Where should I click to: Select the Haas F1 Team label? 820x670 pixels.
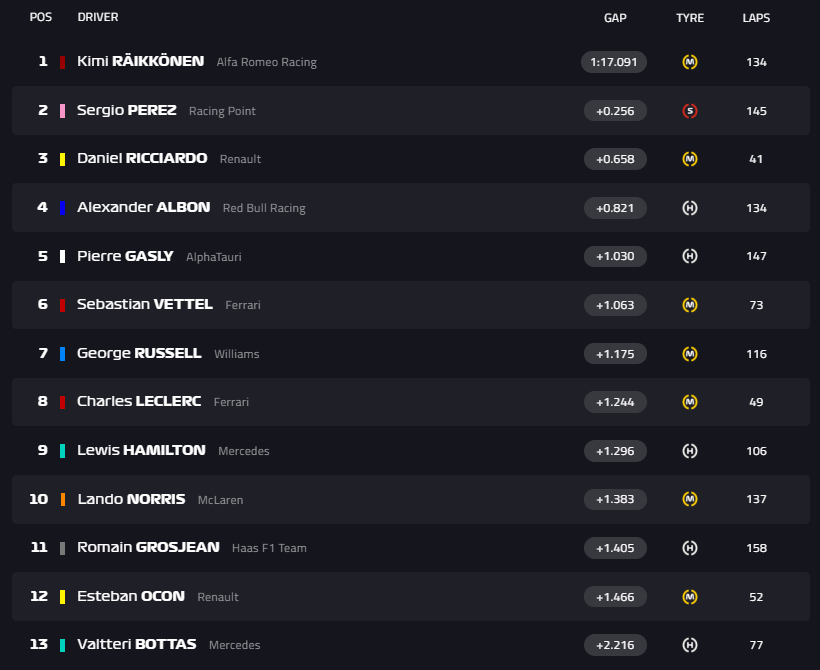click(269, 548)
